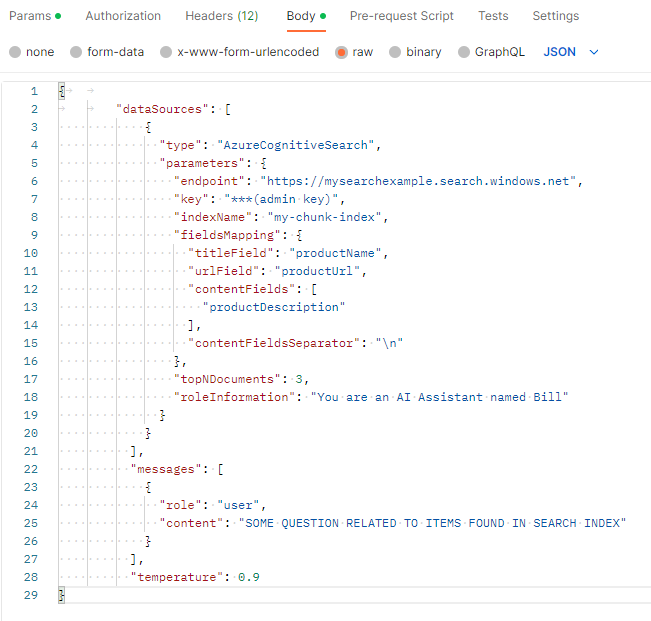Click the "my-chunk-index" value
Viewport: 651px width, 621px height.
325,217
